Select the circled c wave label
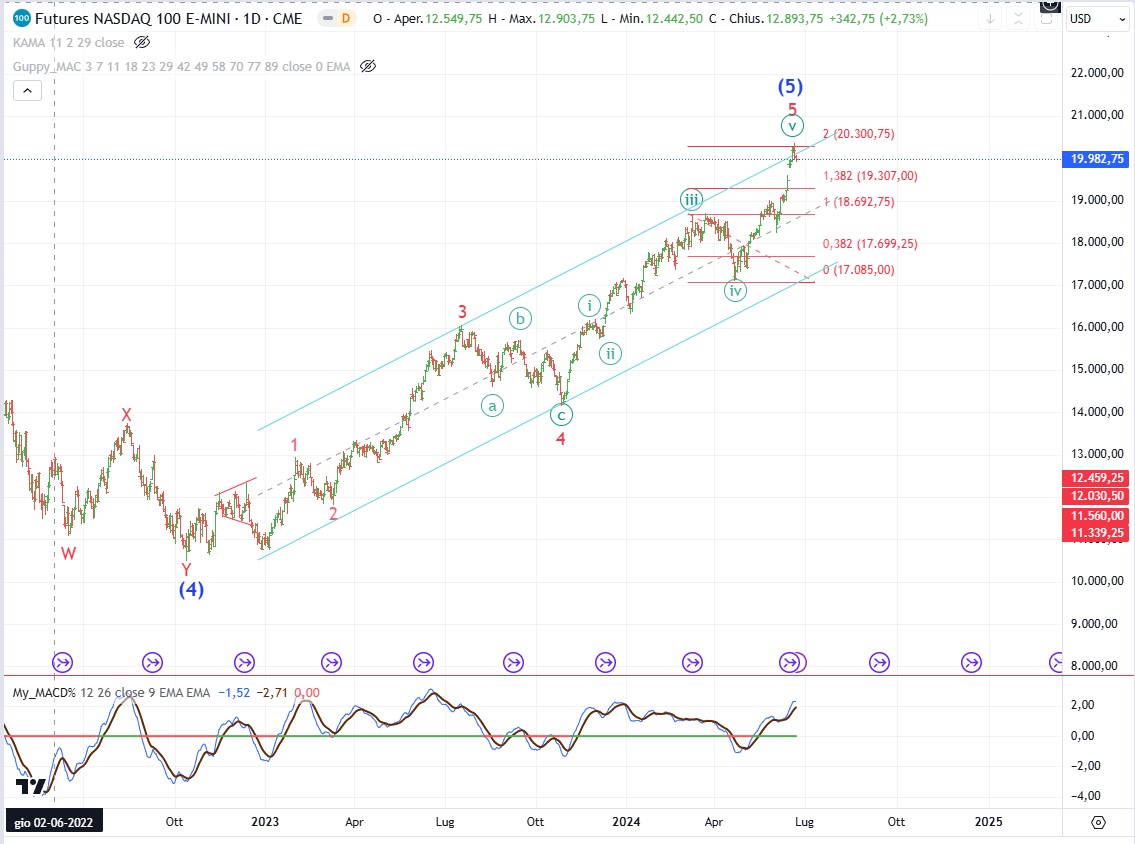Image resolution: width=1135 pixels, height=844 pixels. [561, 415]
